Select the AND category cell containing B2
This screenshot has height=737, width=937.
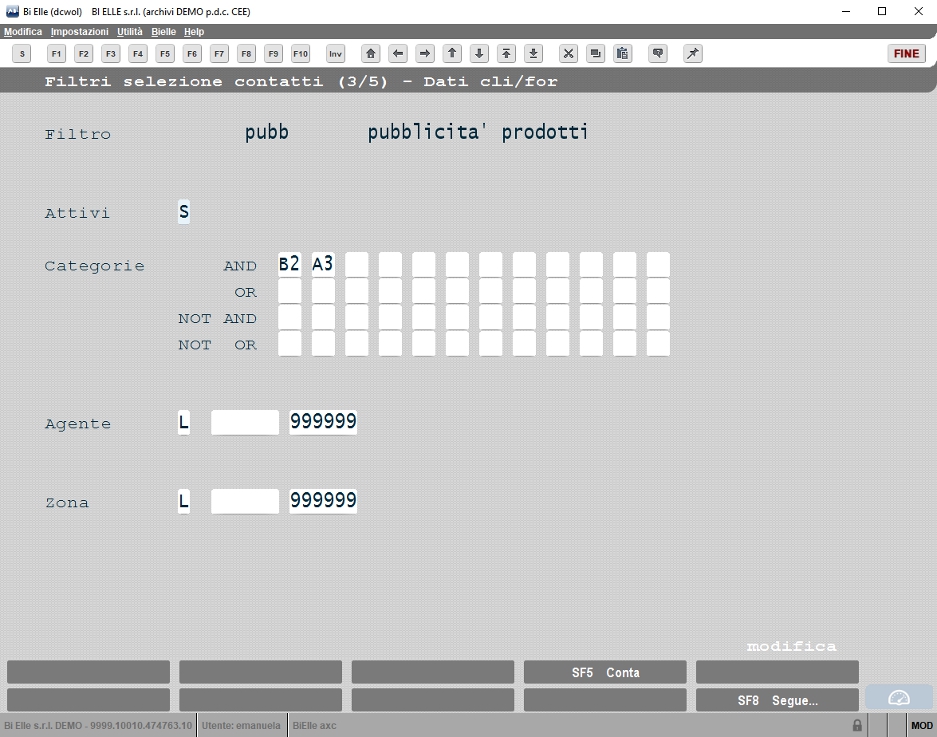[x=289, y=264]
